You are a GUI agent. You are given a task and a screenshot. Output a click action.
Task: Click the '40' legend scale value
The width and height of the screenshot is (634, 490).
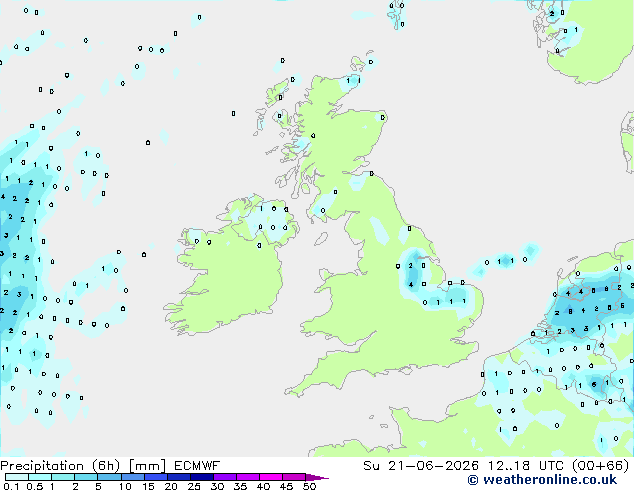263,486
